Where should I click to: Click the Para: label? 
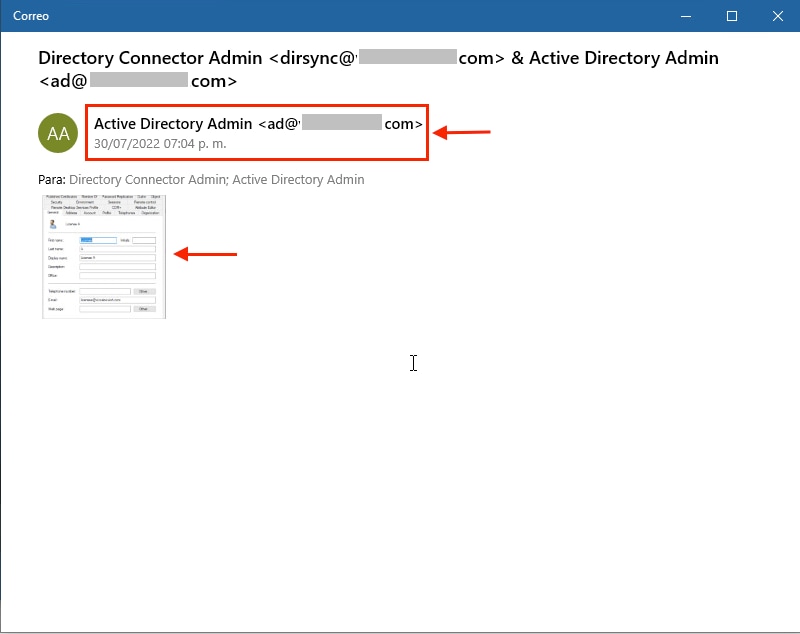(52, 180)
